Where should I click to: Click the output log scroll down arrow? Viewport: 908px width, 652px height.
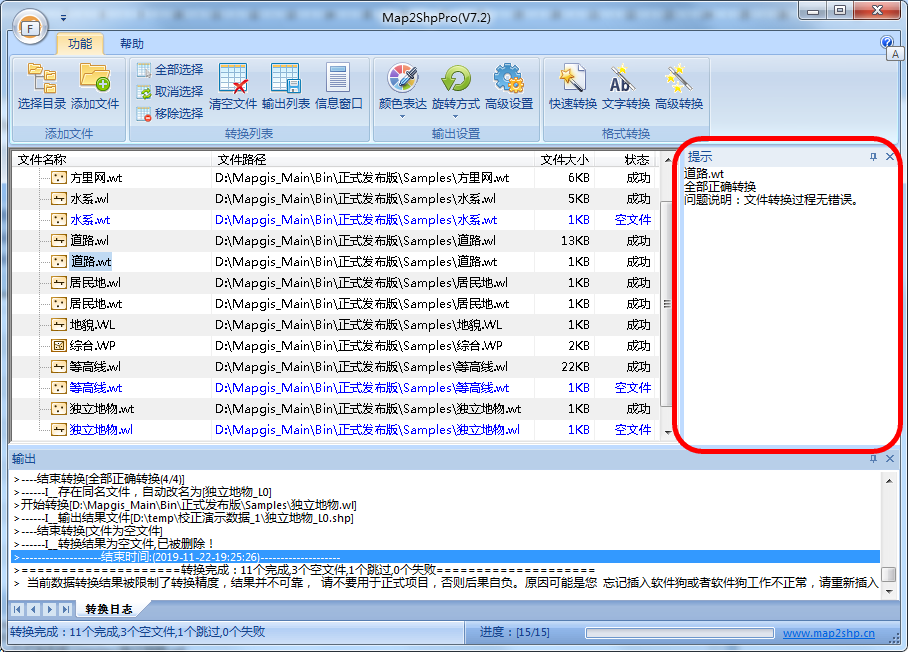[x=888, y=592]
